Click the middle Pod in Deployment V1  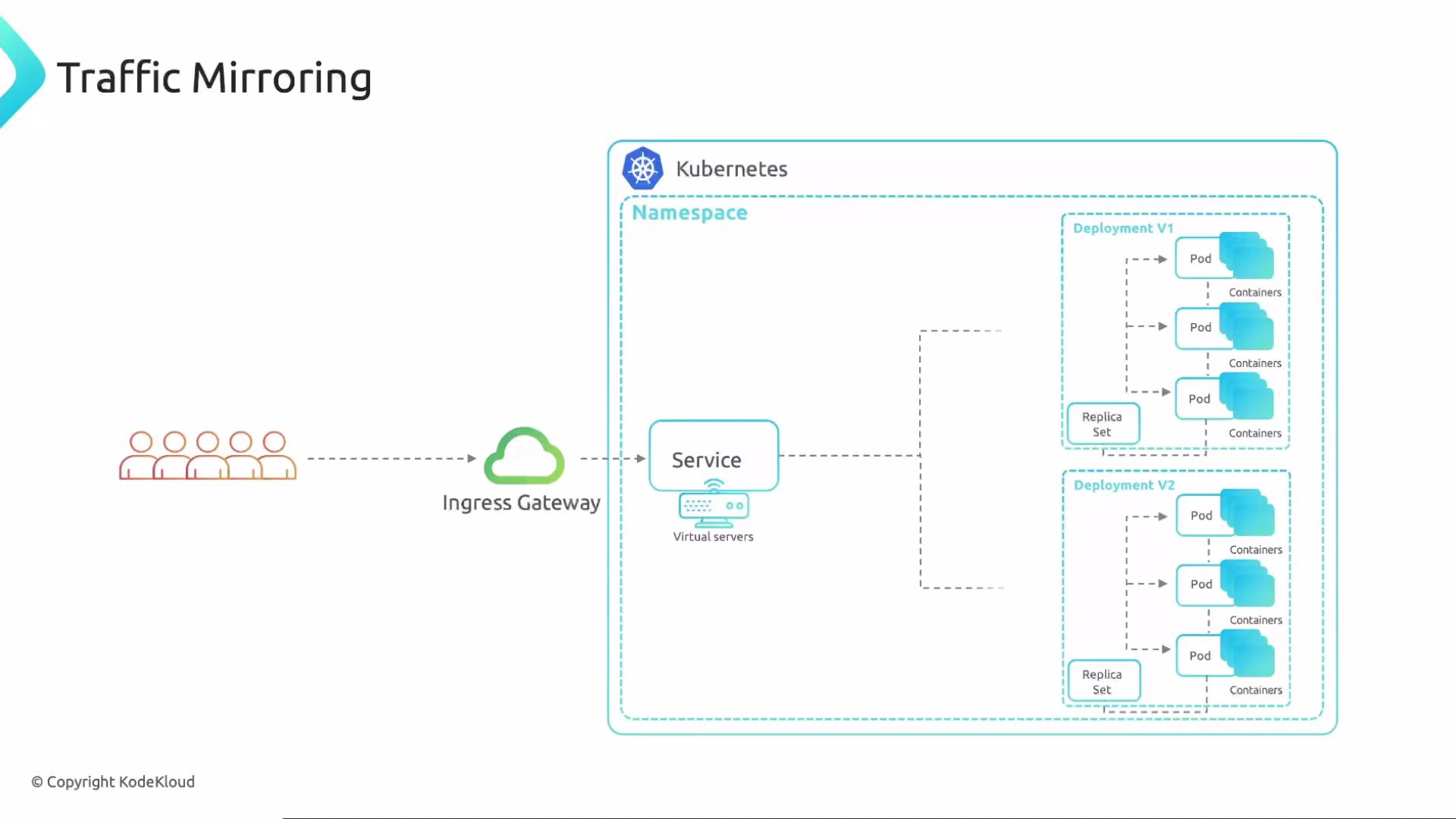click(1200, 328)
